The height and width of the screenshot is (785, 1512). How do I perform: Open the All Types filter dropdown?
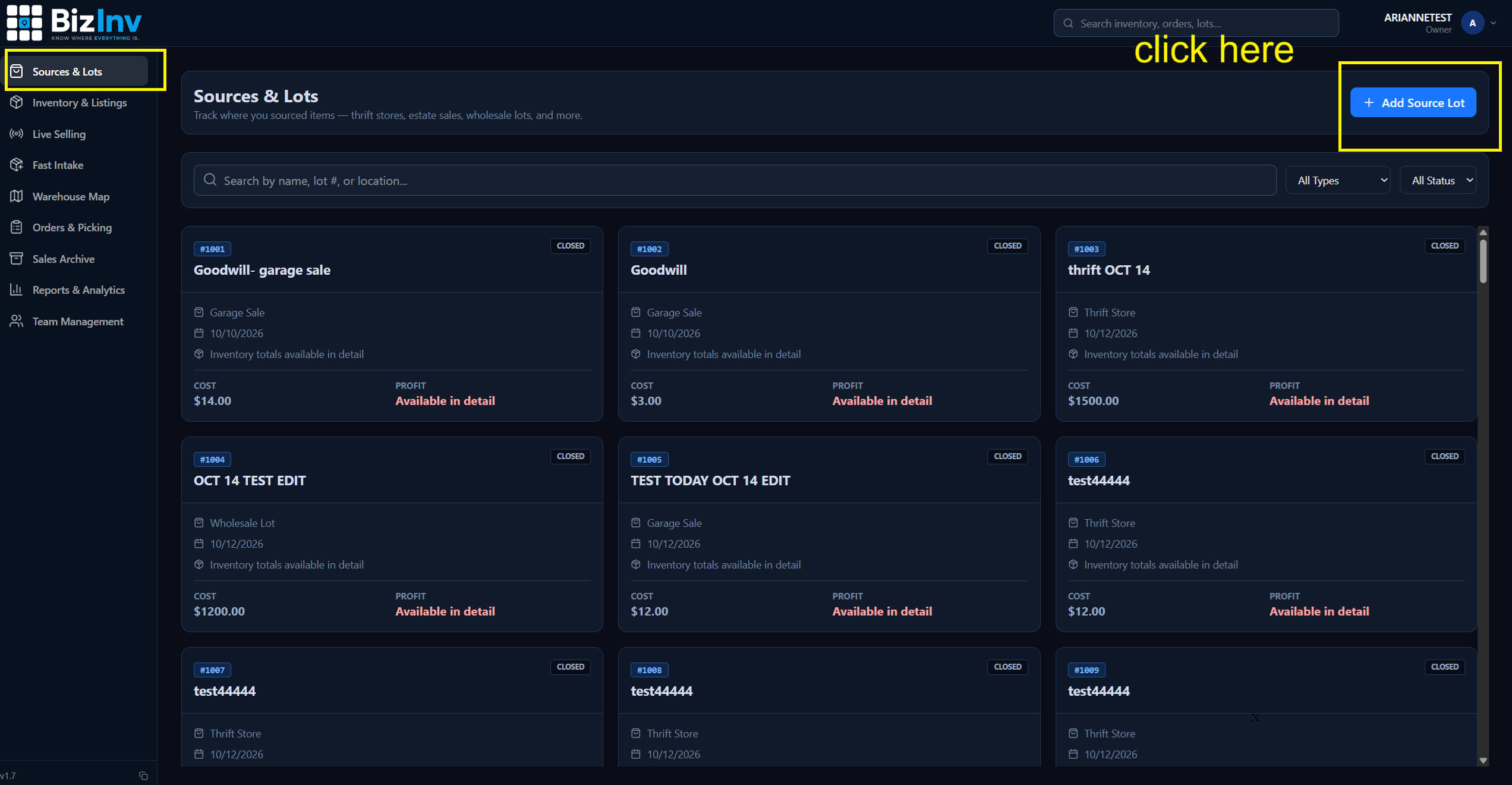pyautogui.click(x=1338, y=180)
